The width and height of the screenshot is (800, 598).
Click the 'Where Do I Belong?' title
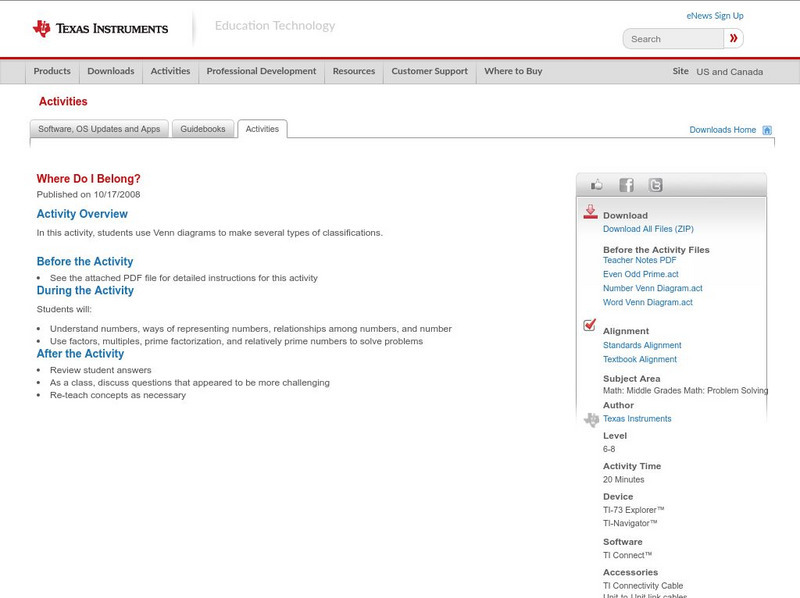88,179
